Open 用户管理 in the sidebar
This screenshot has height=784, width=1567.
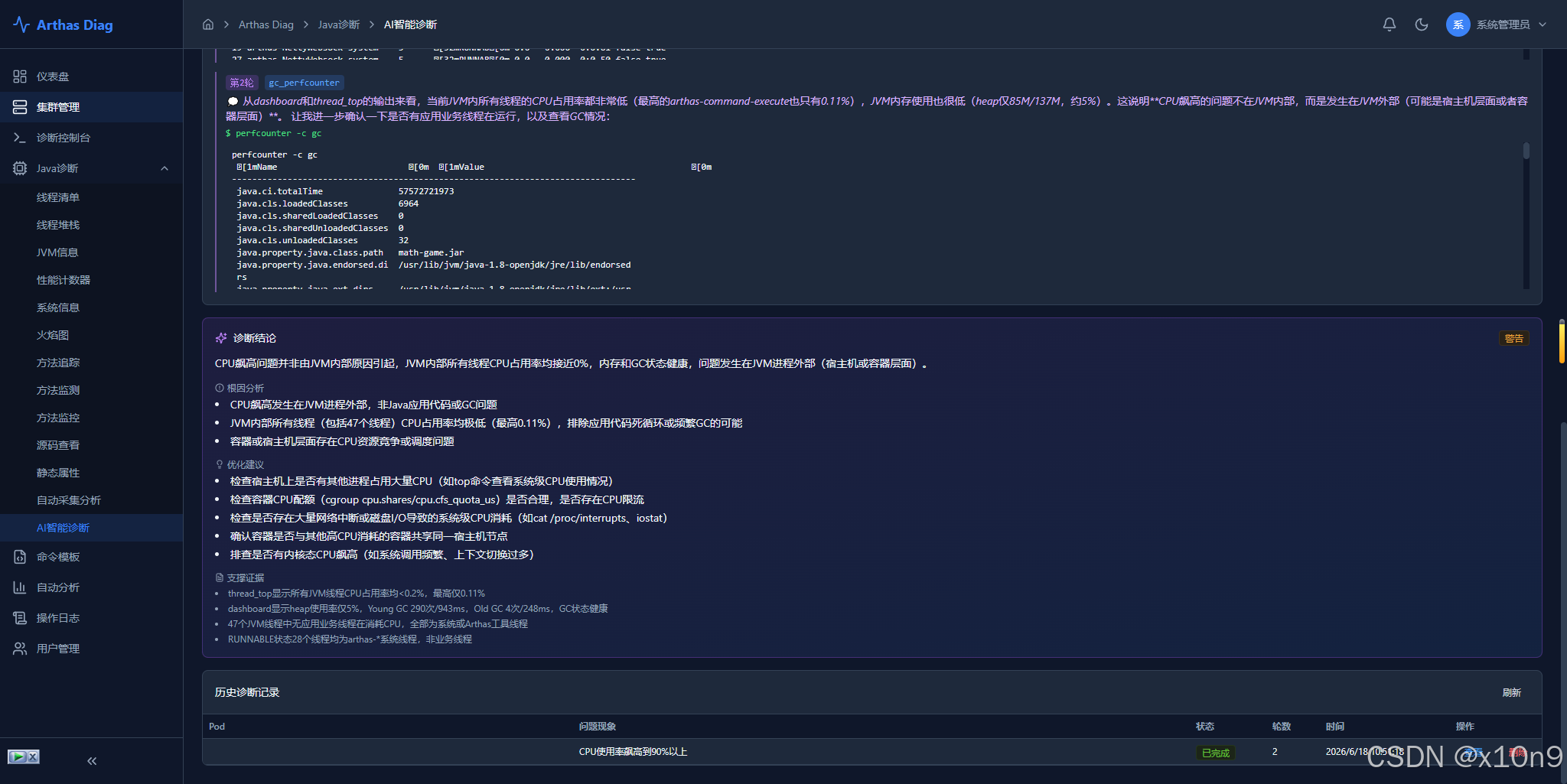point(92,649)
